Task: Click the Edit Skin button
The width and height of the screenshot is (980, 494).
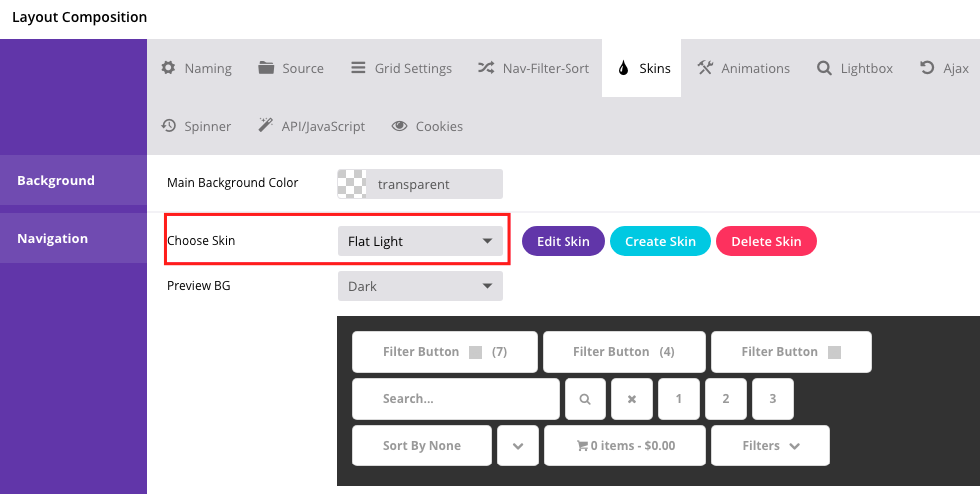Action: click(x=563, y=241)
